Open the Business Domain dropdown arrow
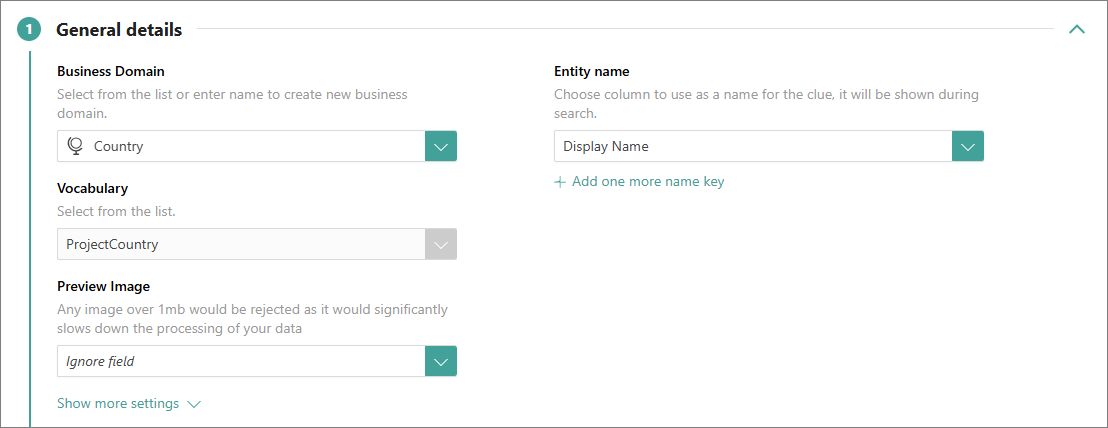The width and height of the screenshot is (1108, 428). coord(441,147)
